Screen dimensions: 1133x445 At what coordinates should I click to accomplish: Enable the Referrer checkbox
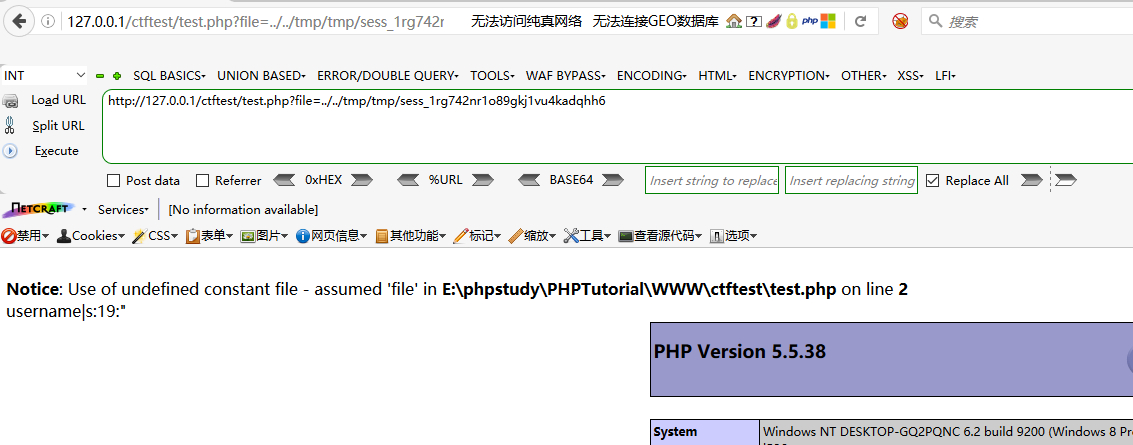point(203,181)
